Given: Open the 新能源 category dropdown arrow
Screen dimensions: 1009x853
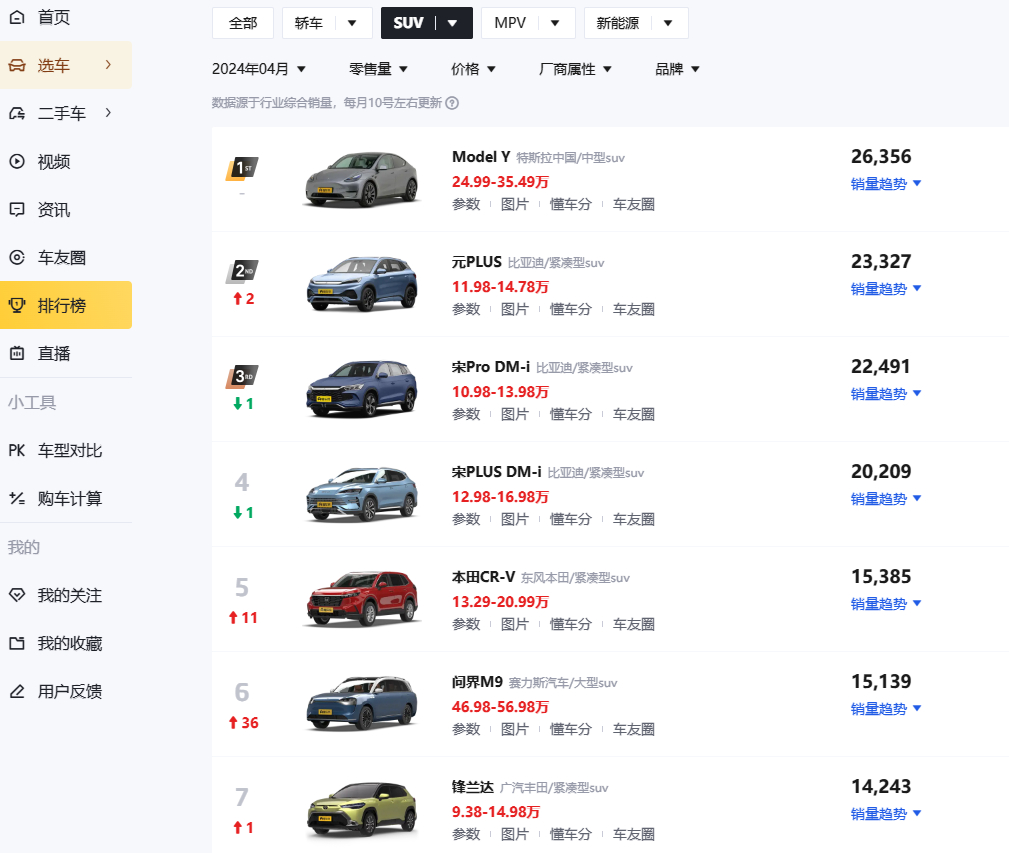Looking at the screenshot, I should (x=668, y=23).
